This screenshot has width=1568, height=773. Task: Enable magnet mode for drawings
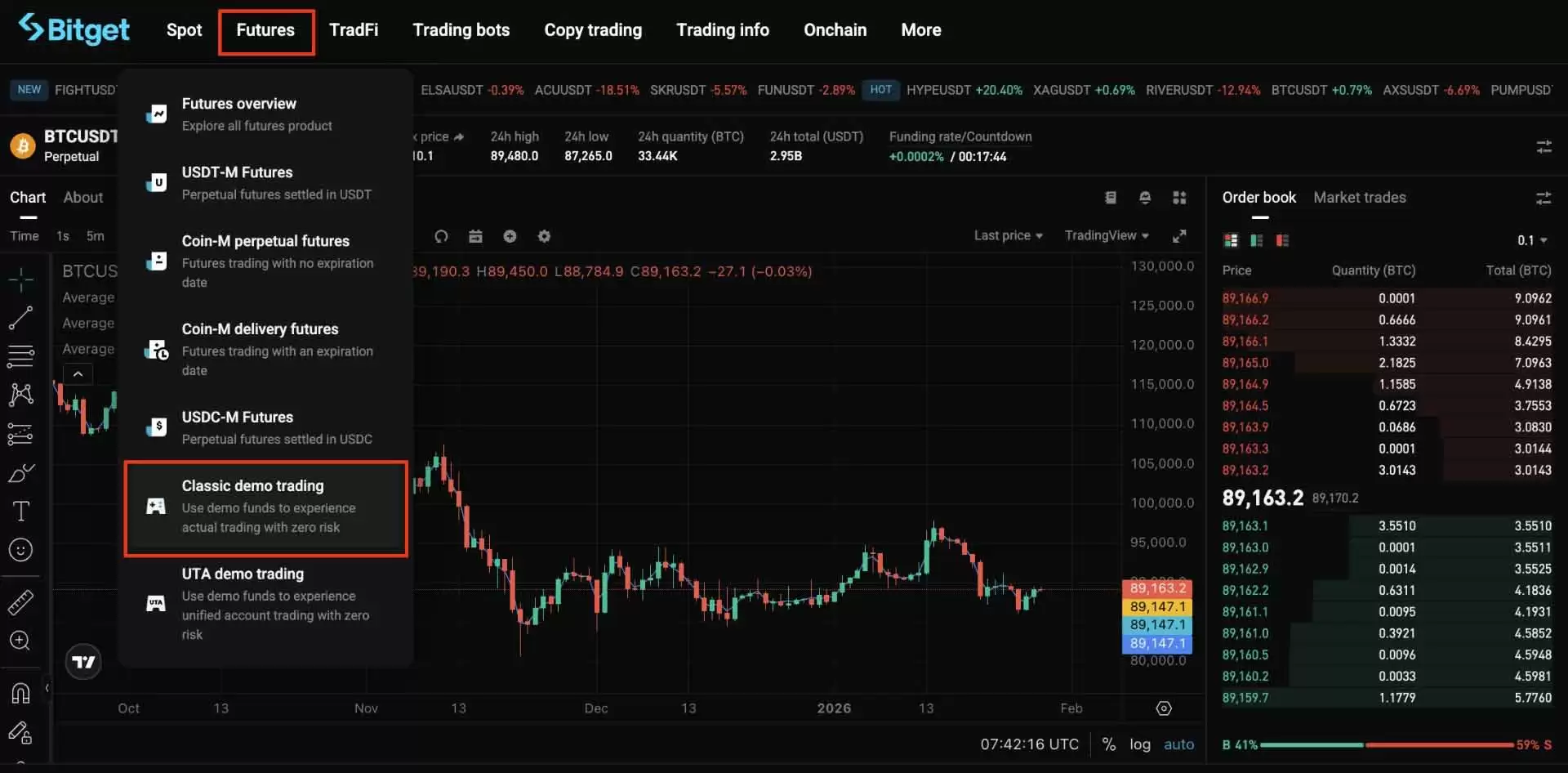[x=20, y=693]
